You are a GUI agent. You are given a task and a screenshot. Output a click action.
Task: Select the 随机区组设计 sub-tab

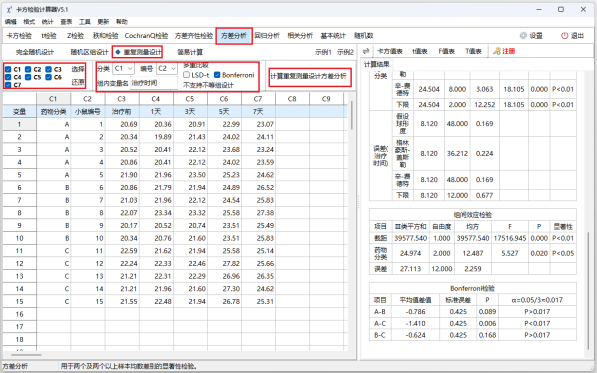pos(89,52)
